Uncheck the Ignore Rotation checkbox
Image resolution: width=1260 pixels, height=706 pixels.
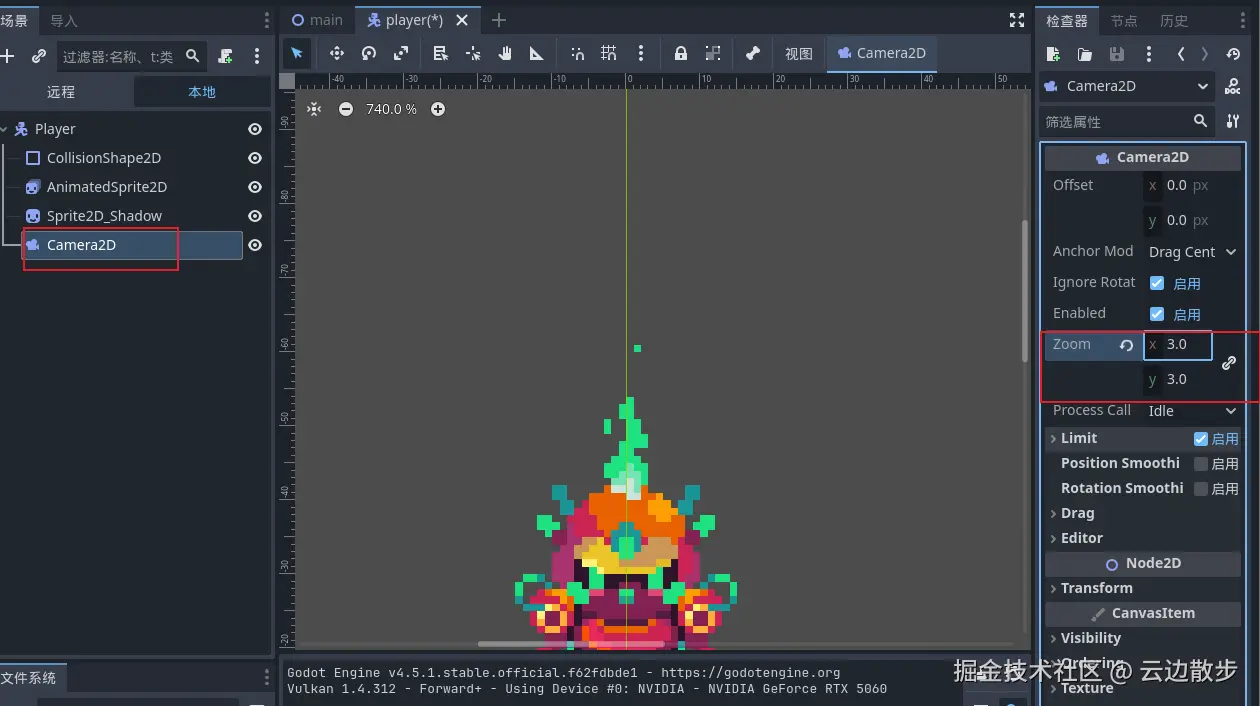[1157, 283]
